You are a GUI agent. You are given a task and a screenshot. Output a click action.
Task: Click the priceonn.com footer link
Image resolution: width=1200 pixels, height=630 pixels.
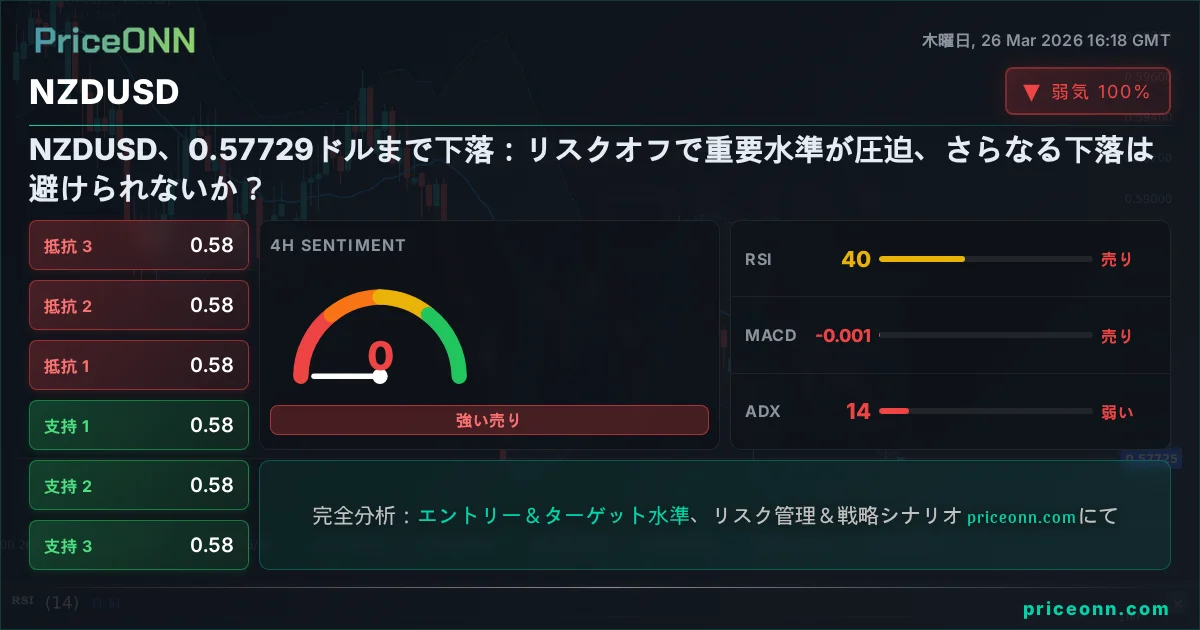click(1095, 609)
